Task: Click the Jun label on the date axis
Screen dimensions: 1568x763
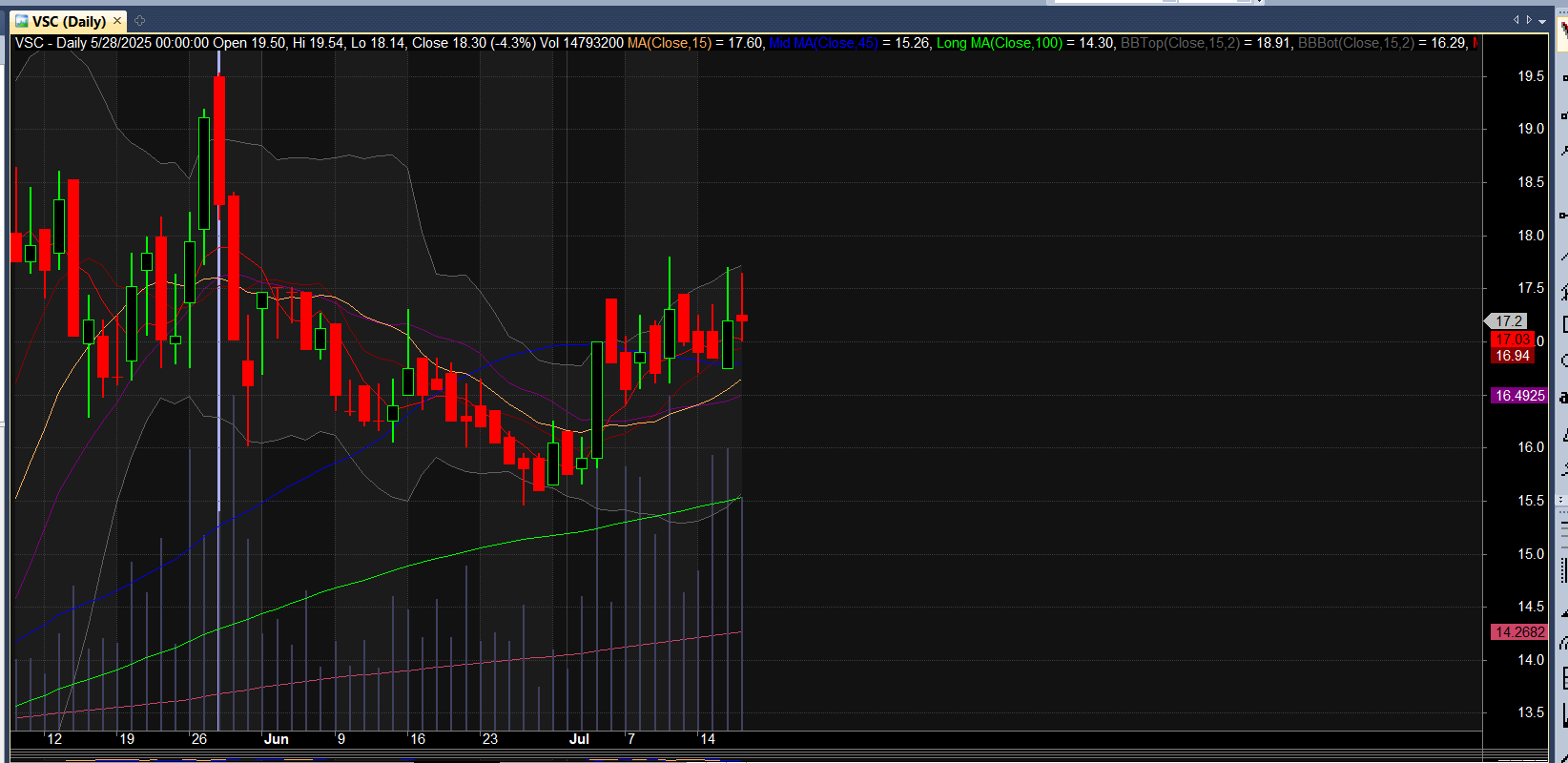Action: [x=276, y=739]
